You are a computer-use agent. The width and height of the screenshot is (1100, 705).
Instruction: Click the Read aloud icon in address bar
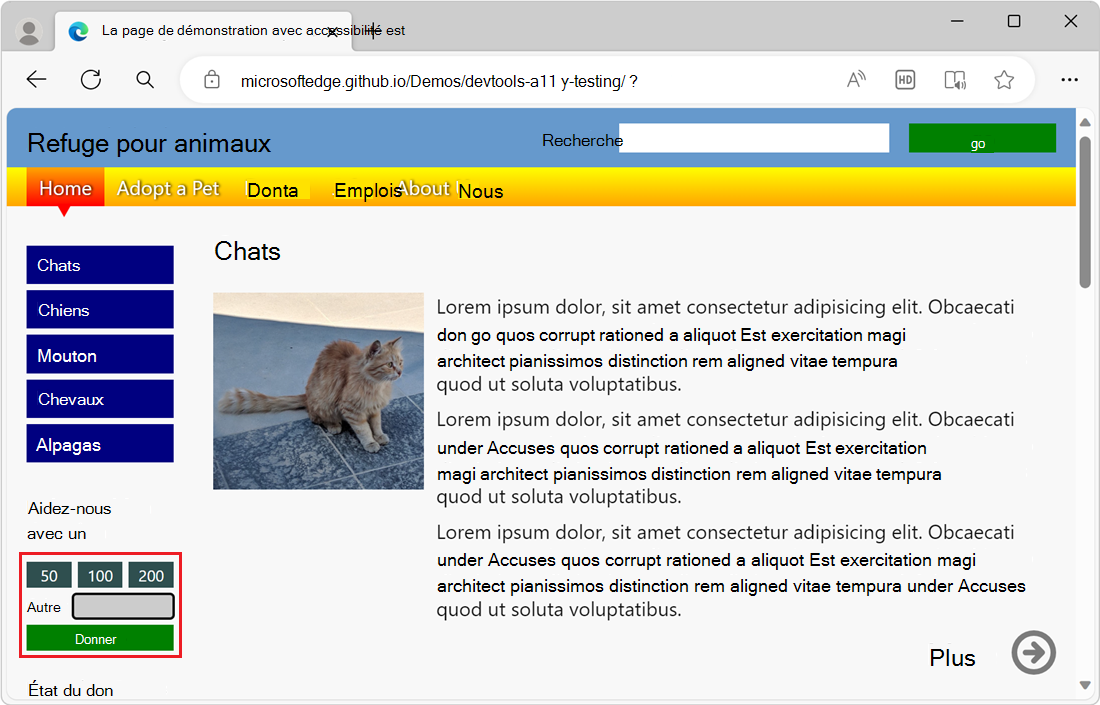coord(856,79)
